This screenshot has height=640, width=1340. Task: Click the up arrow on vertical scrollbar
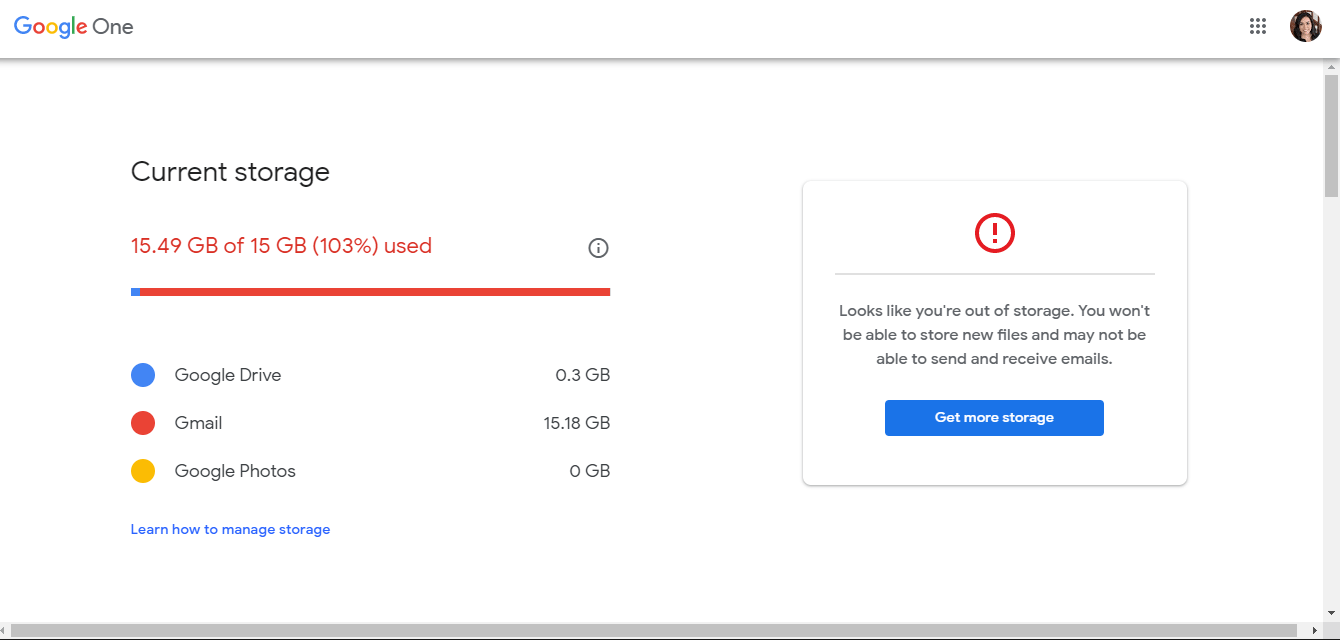[1332, 65]
